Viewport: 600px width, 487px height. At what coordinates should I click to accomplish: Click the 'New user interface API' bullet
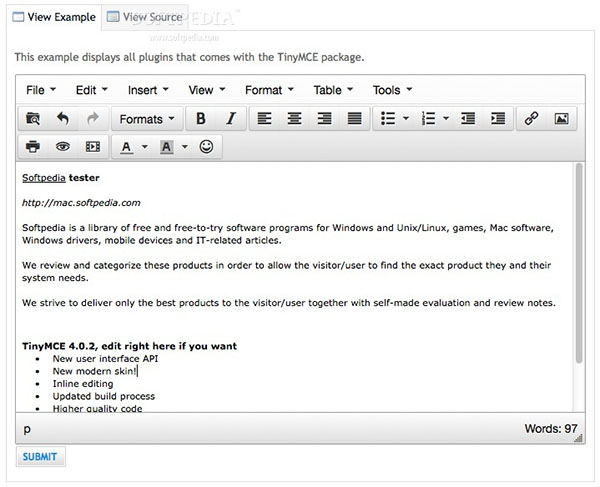click(105, 358)
